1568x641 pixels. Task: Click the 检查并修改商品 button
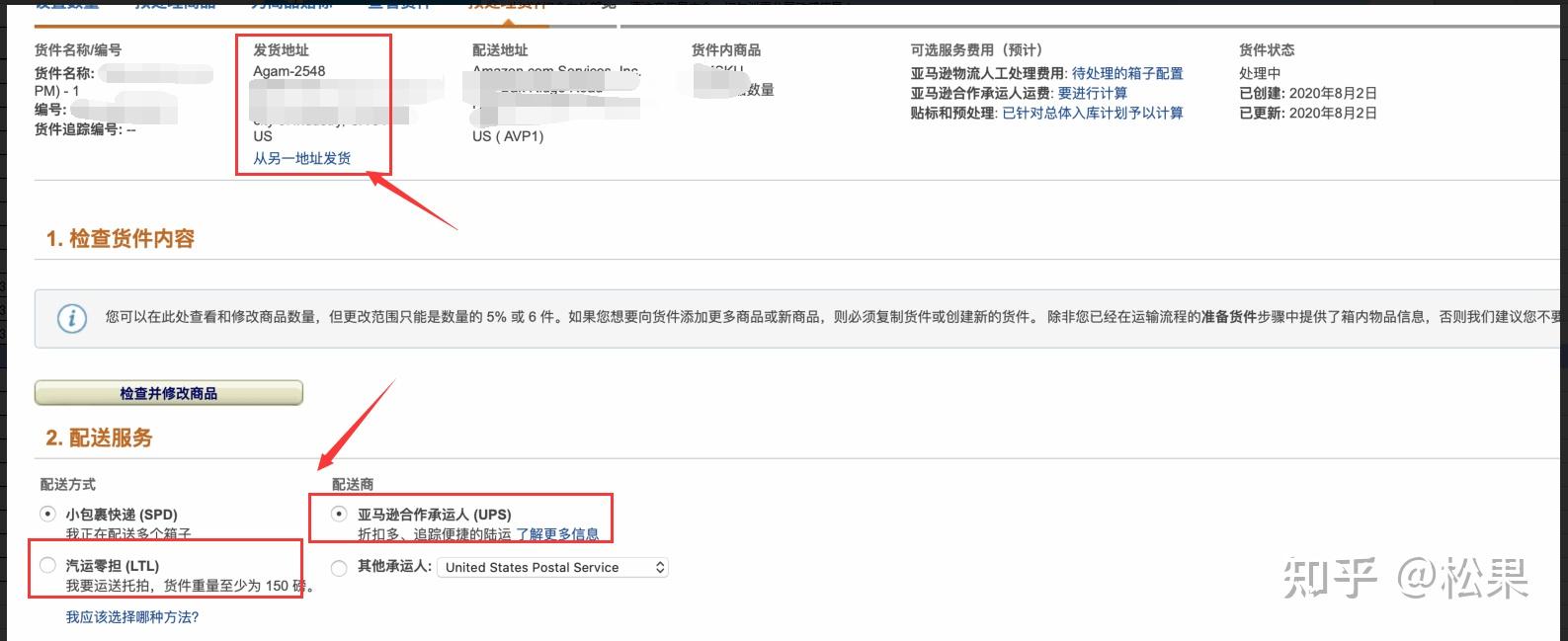point(169,393)
